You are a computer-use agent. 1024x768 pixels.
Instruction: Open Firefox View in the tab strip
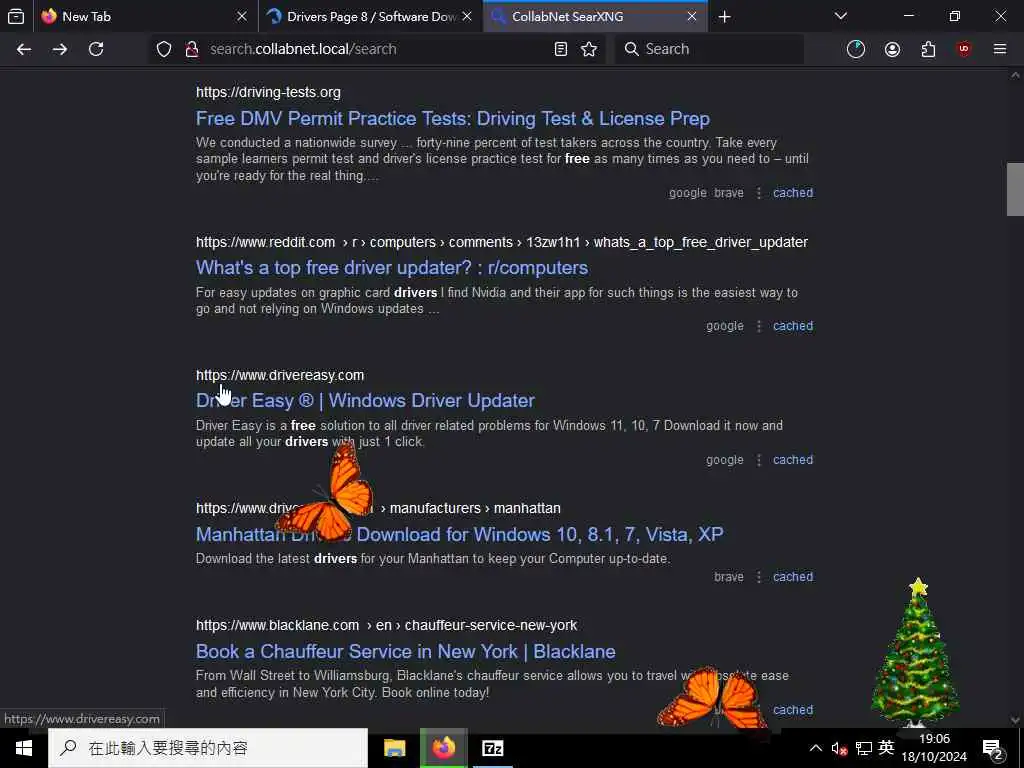(16, 16)
